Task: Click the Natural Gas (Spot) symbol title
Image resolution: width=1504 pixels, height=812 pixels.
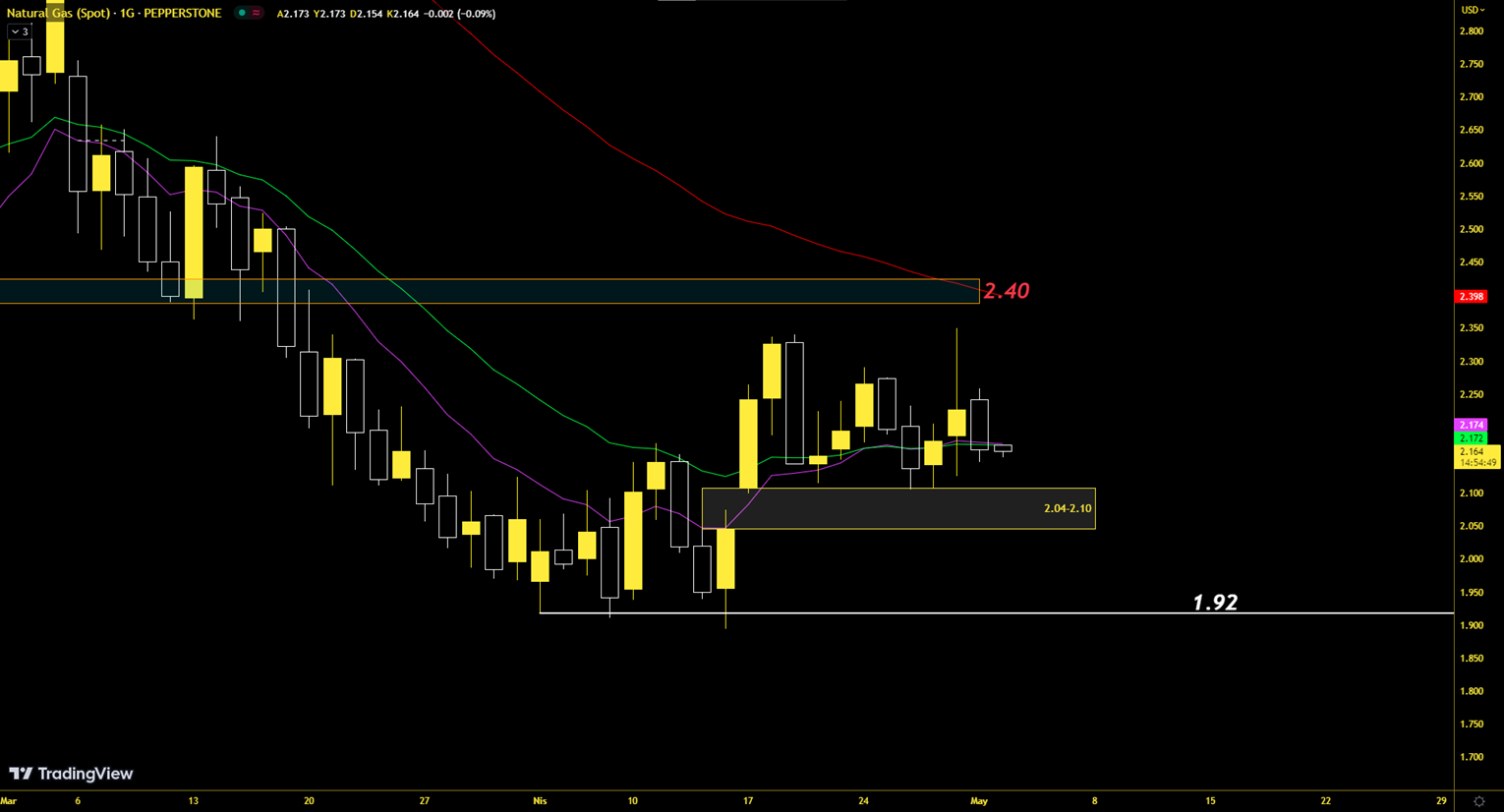Action: pos(113,14)
